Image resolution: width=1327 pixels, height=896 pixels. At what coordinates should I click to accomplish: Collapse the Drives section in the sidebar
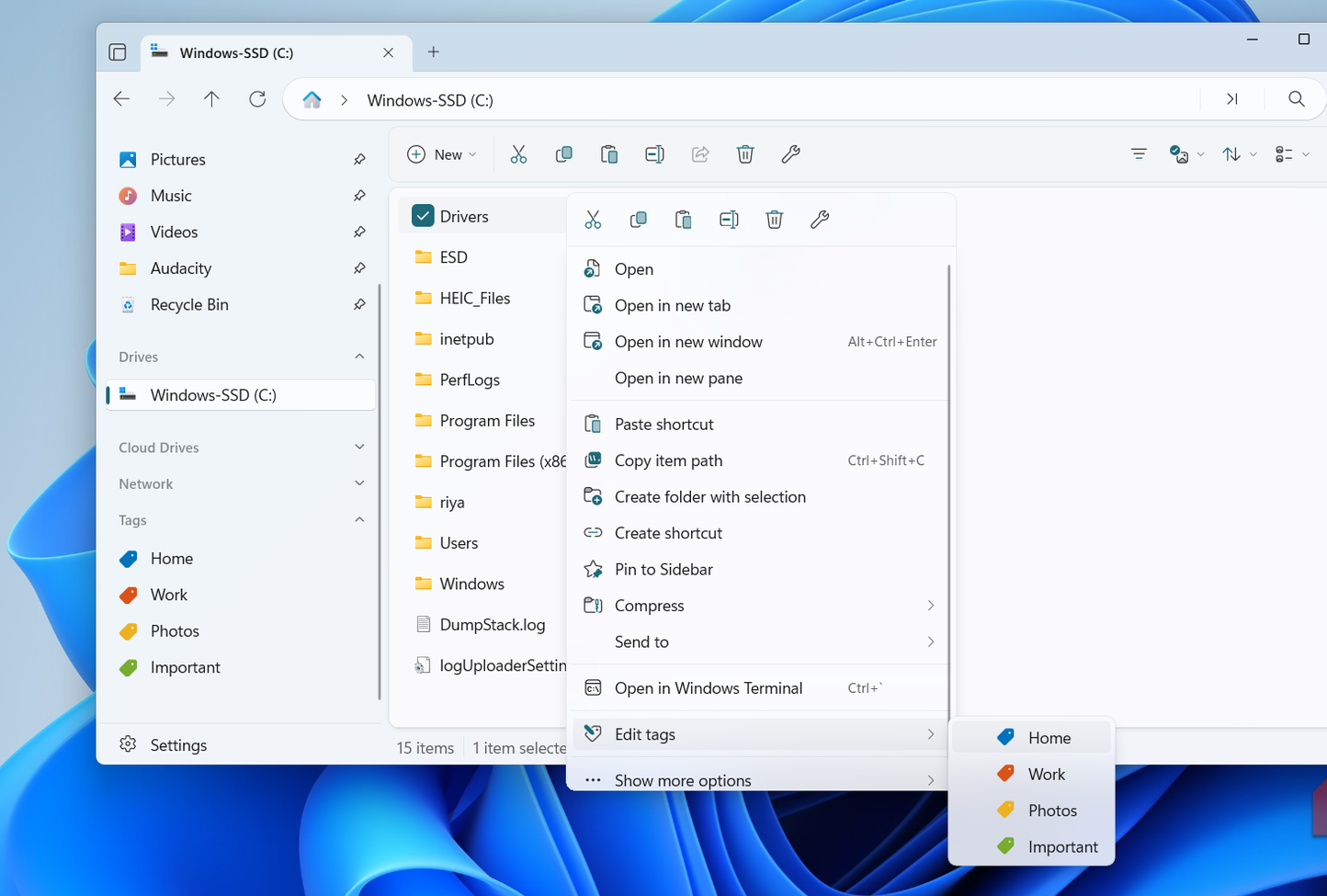360,357
